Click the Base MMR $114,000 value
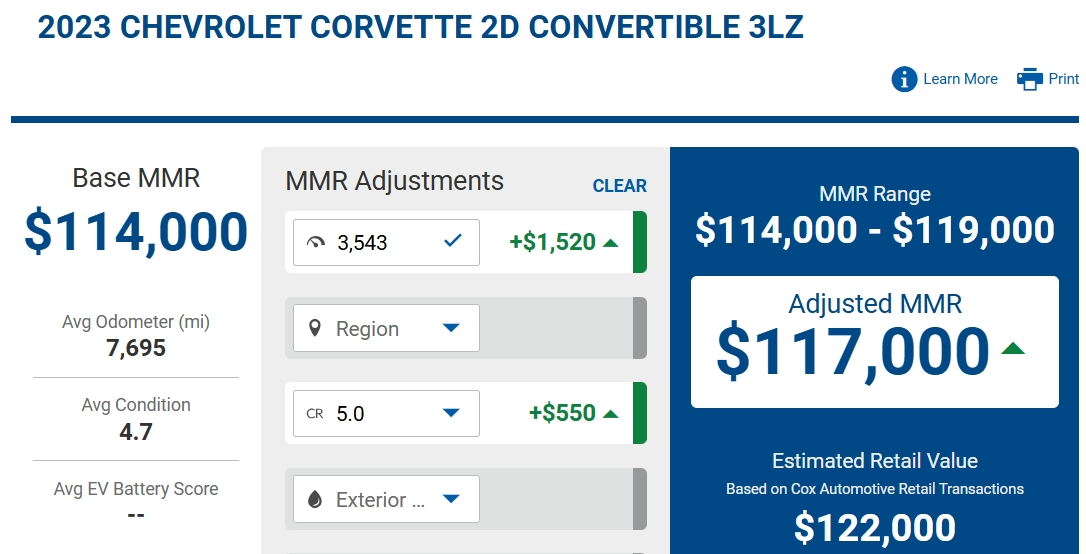This screenshot has height=554, width=1086. click(x=136, y=231)
